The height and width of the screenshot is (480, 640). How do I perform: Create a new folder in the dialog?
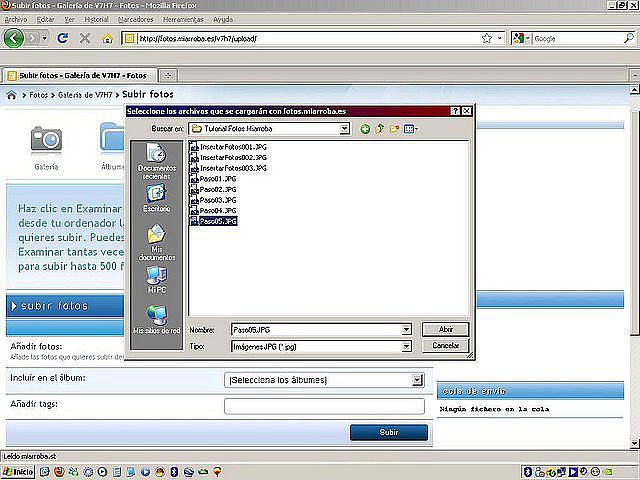tap(394, 129)
